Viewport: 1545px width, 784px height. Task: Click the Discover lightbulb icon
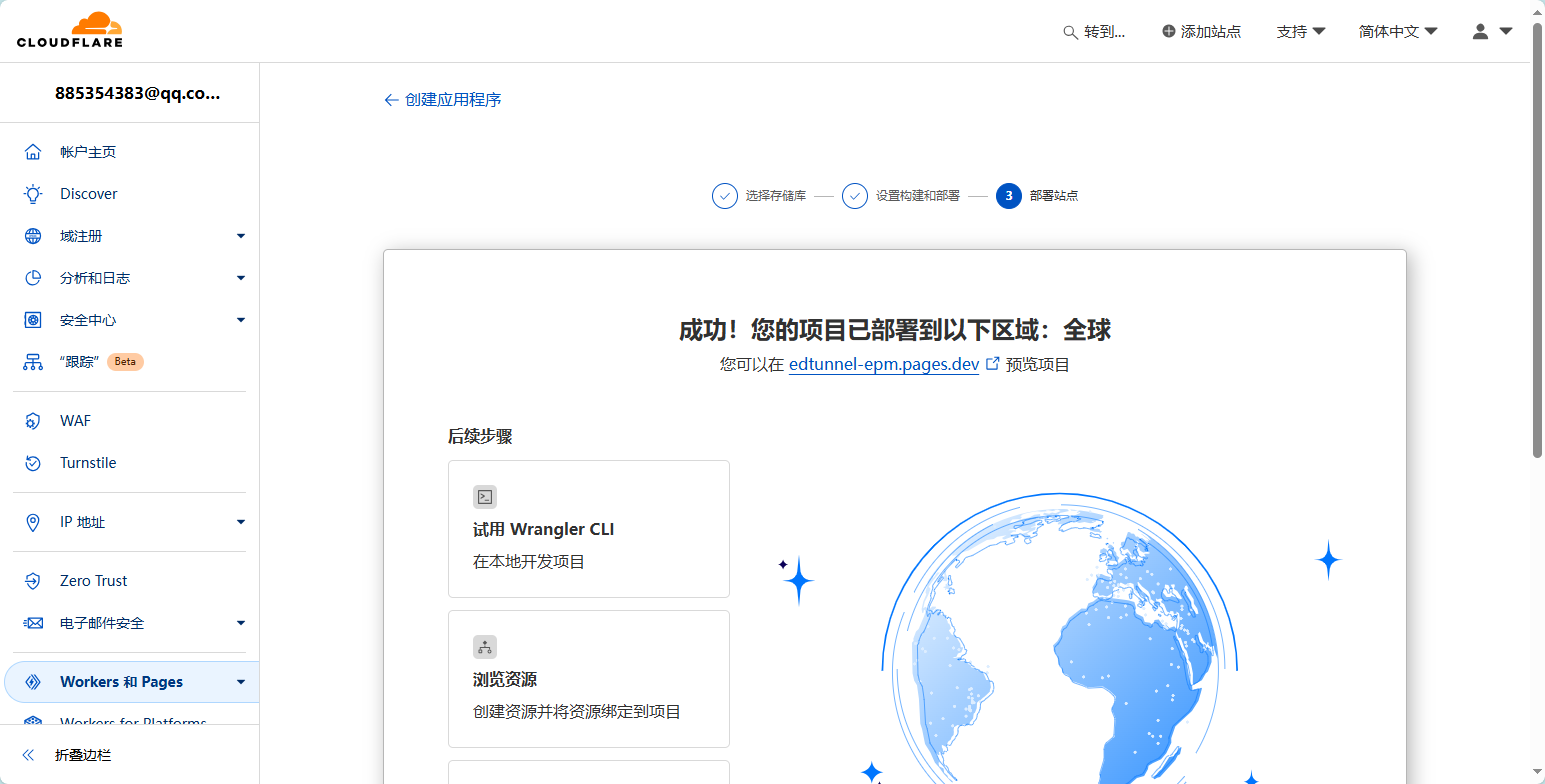pos(33,194)
